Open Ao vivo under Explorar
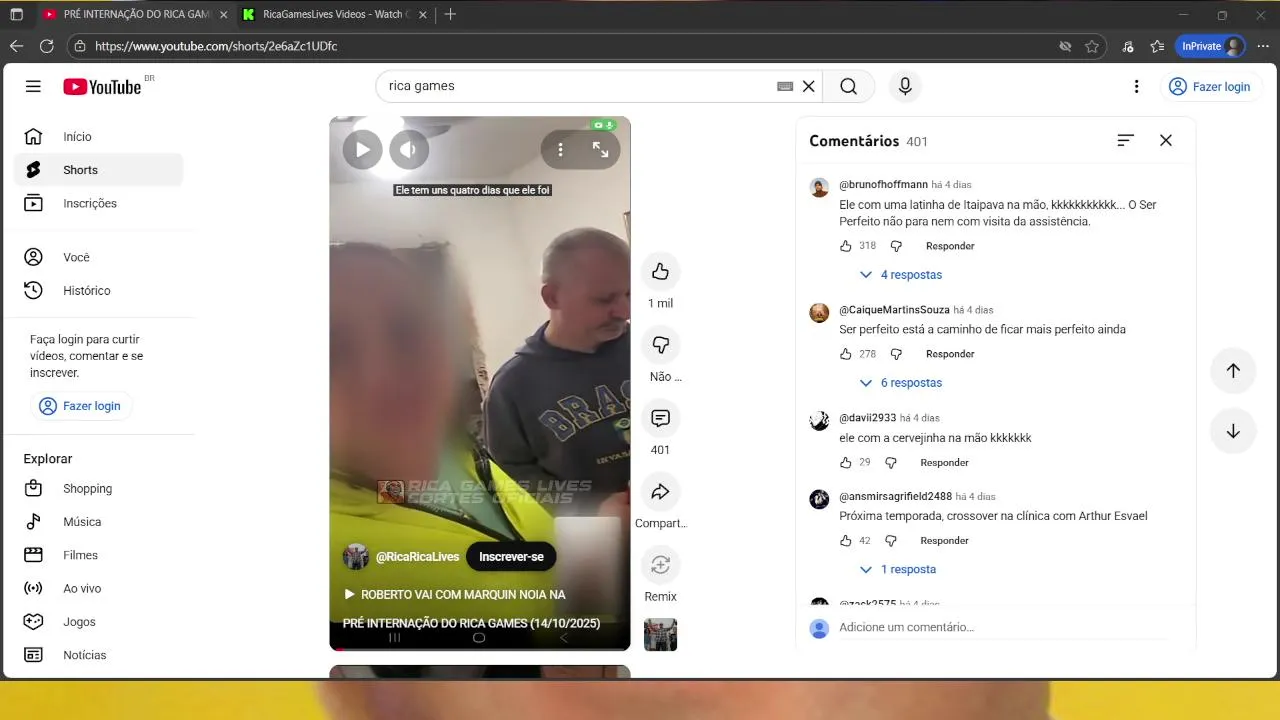The width and height of the screenshot is (1280, 720). 98,588
